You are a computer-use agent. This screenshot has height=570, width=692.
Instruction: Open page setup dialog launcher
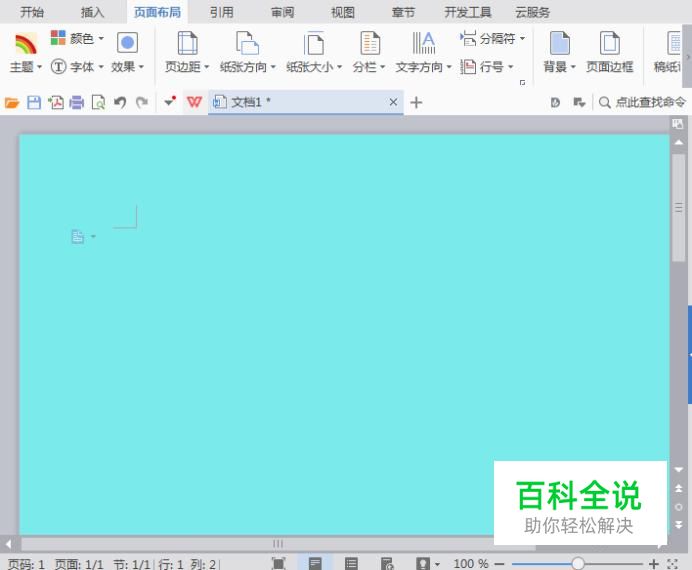(523, 82)
